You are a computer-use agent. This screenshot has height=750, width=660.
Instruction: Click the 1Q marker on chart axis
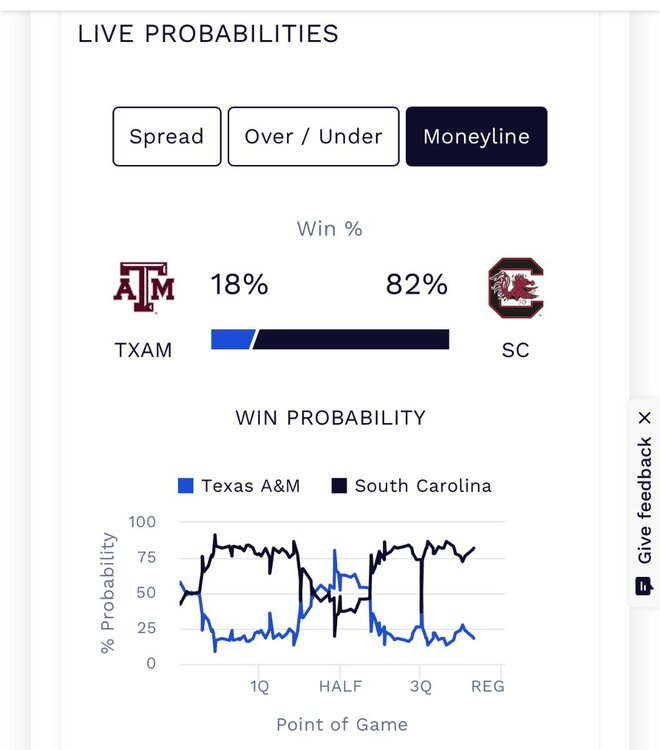click(x=259, y=686)
